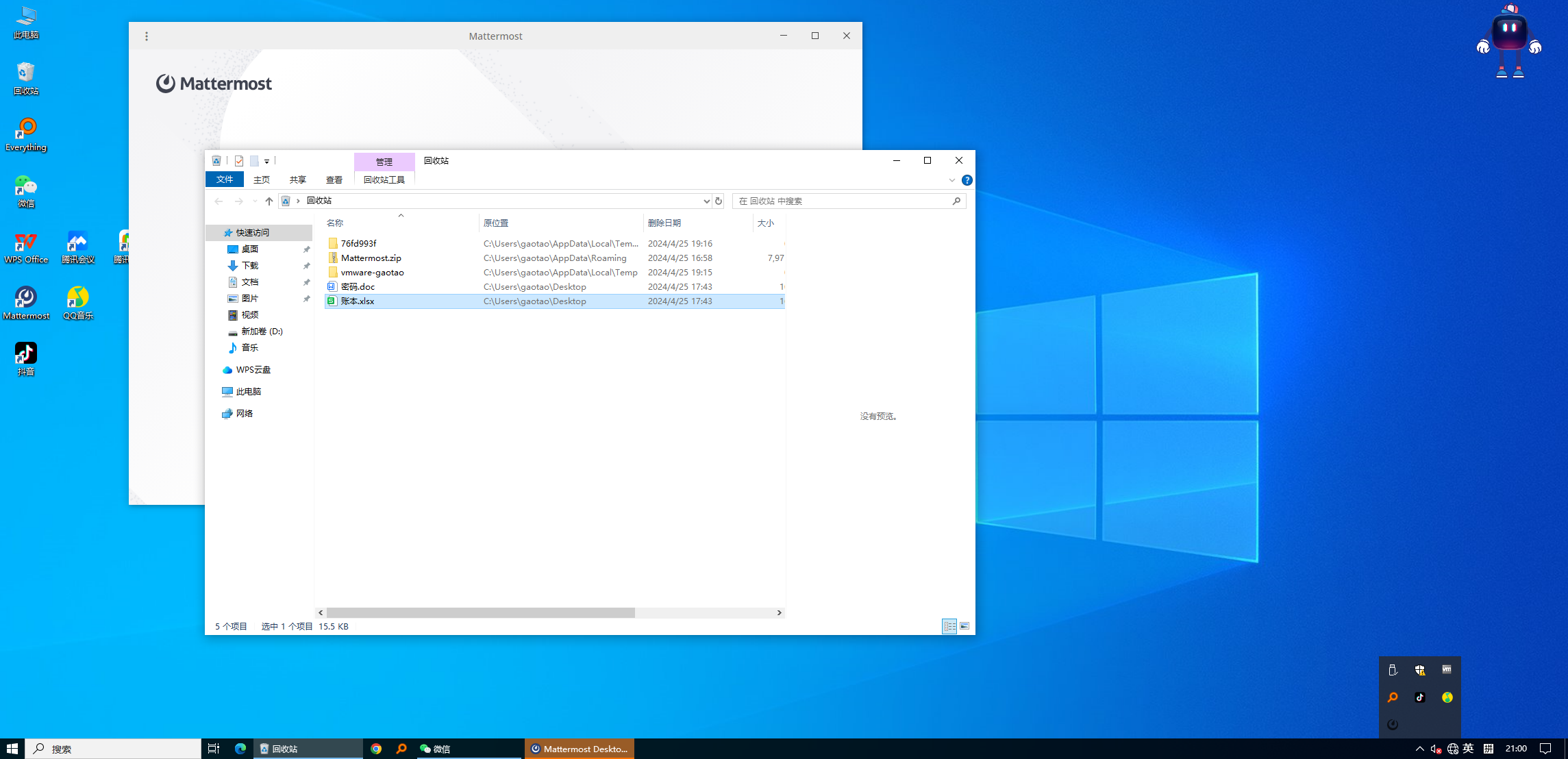Click the Douyin icon in tray popup
Screen dimensions: 1568x759
[1419, 697]
